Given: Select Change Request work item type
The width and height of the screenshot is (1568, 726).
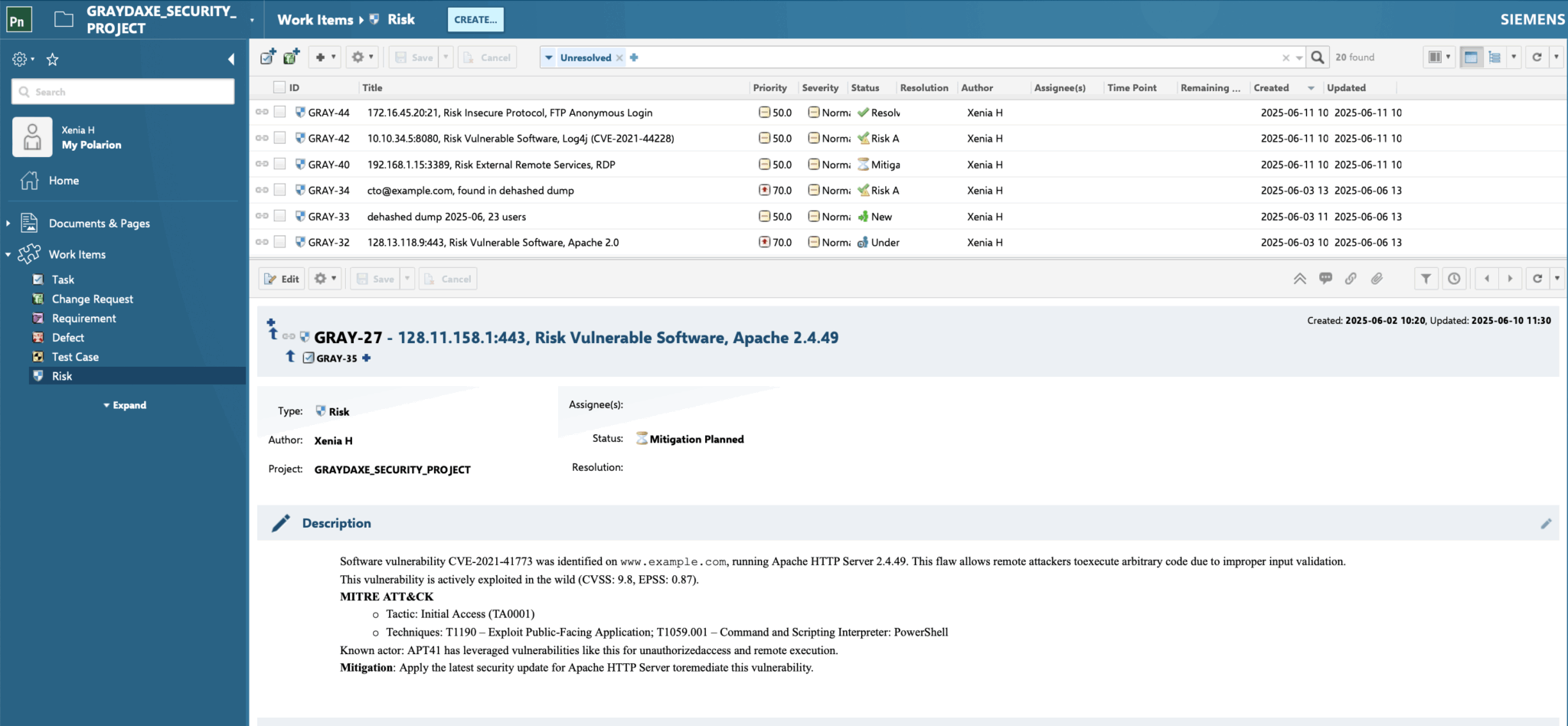Looking at the screenshot, I should [93, 299].
